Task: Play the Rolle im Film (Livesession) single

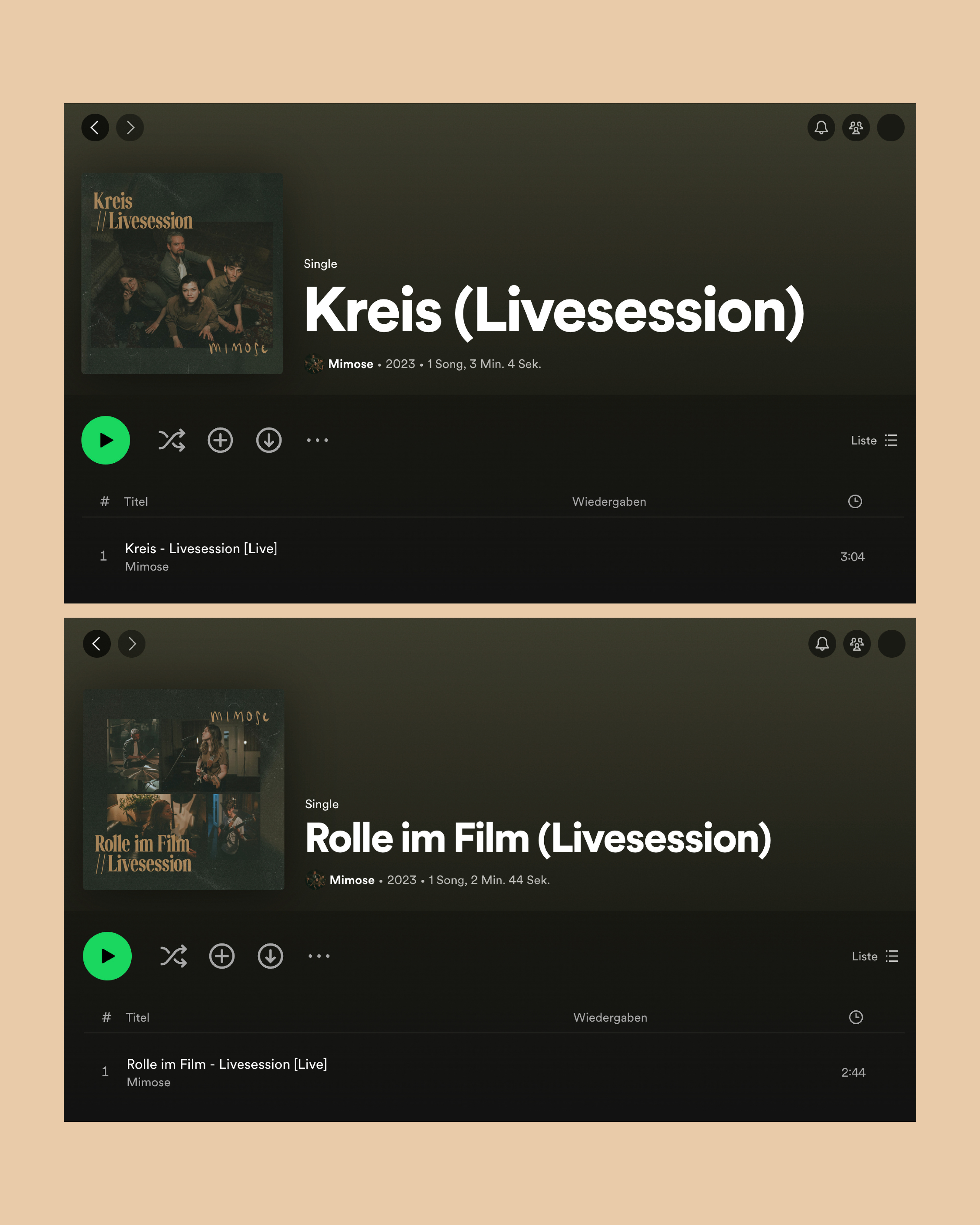Action: (107, 956)
